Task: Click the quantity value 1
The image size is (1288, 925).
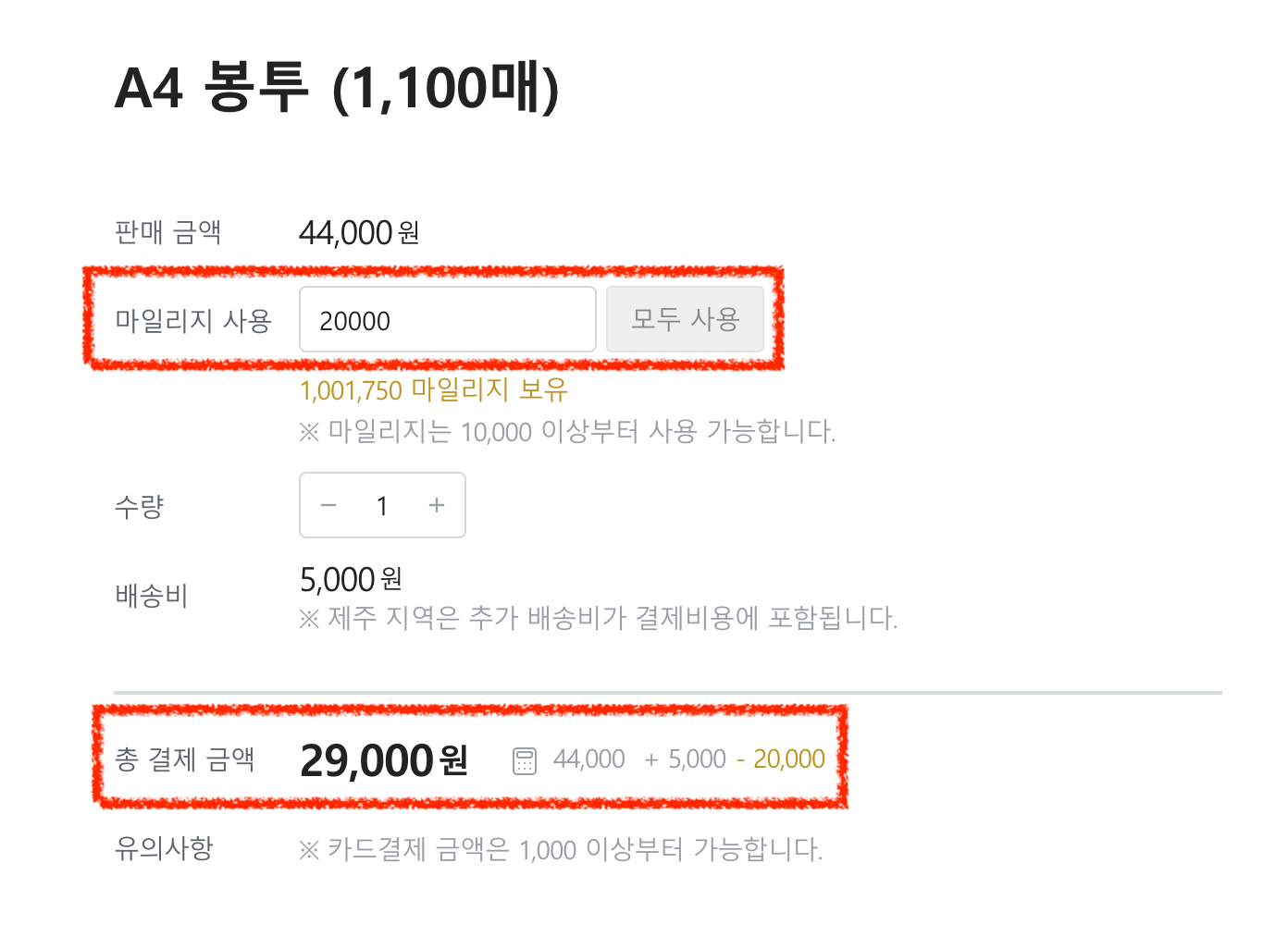Action: [382, 506]
